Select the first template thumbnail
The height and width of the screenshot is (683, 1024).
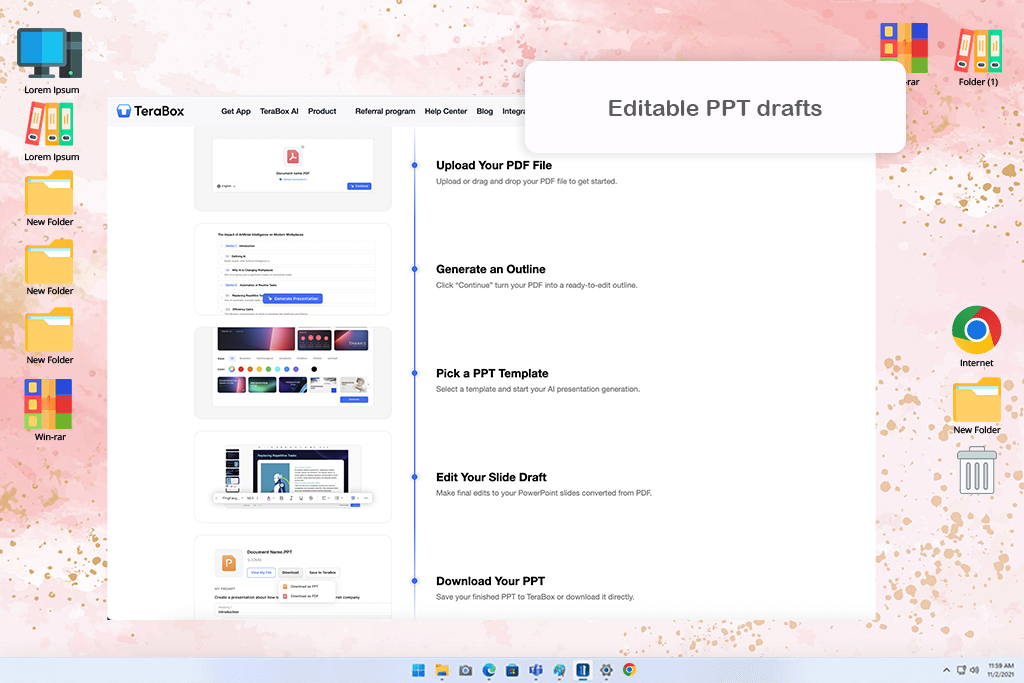tap(232, 385)
